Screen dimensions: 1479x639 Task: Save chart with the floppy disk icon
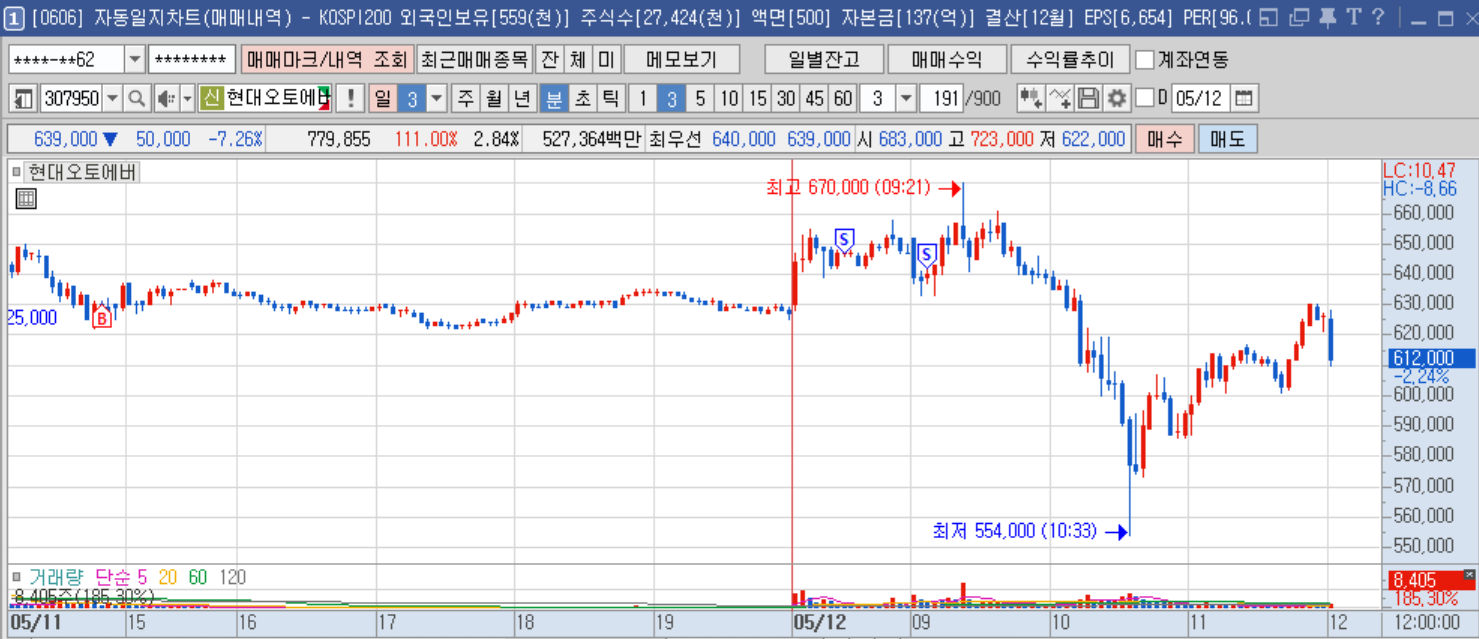pos(1089,98)
